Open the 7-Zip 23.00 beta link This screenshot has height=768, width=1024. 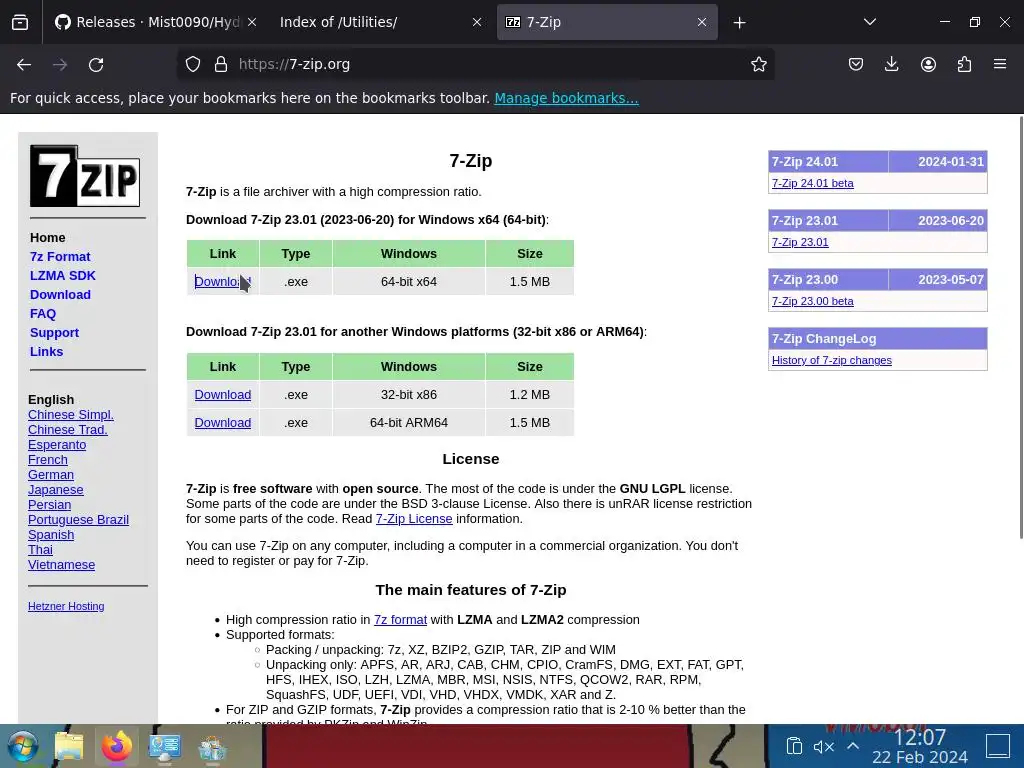click(812, 301)
